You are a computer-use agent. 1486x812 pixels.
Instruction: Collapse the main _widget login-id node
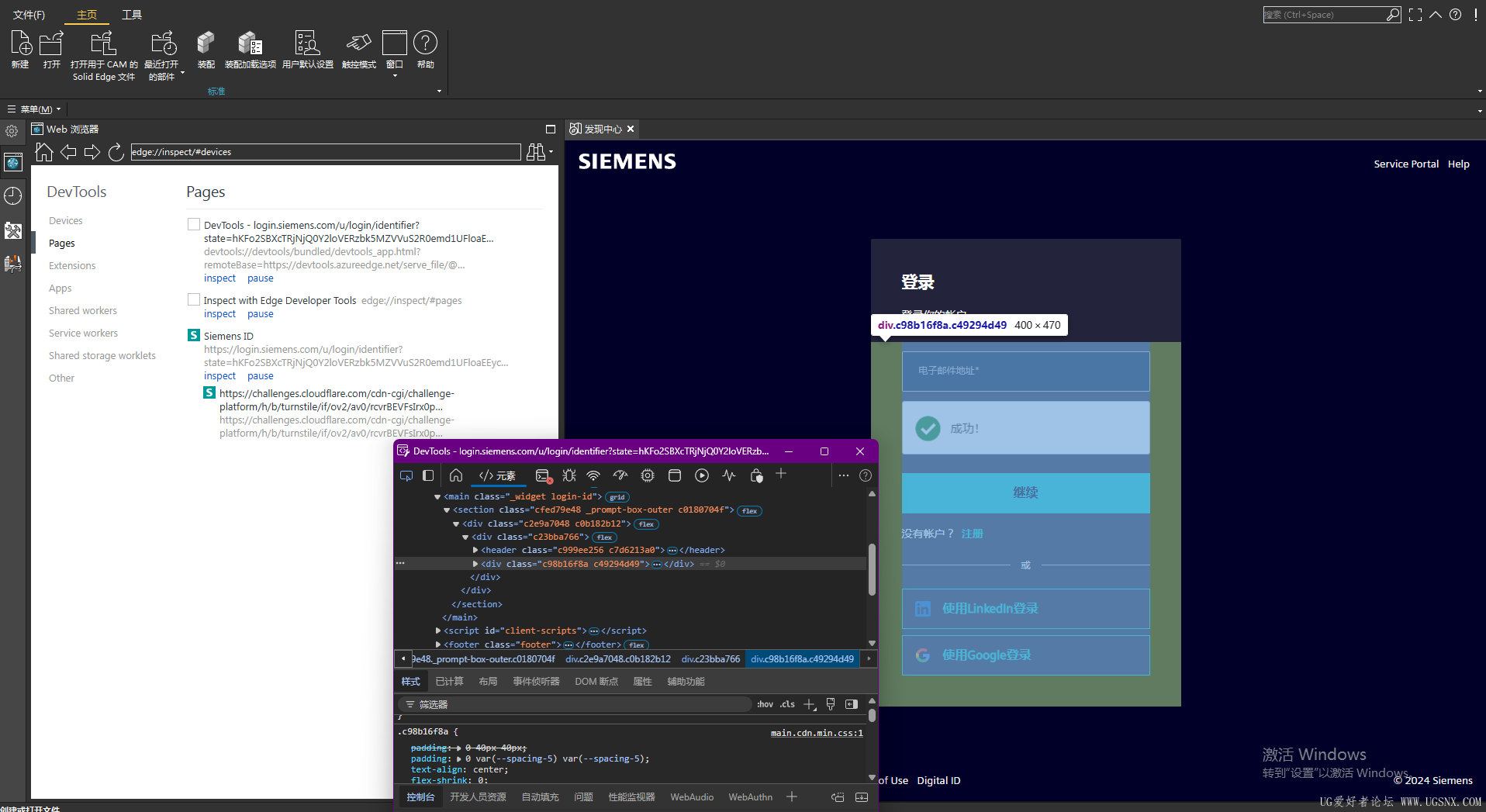437,497
